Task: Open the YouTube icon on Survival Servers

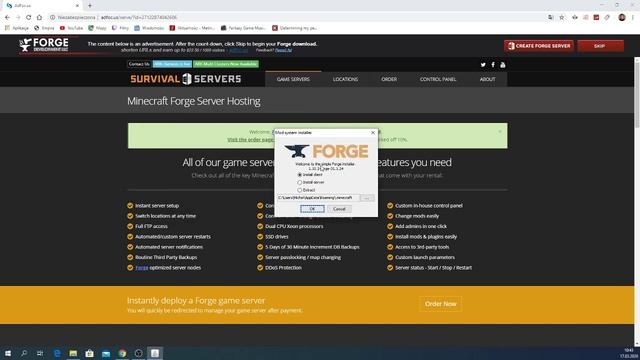Action: tap(502, 65)
